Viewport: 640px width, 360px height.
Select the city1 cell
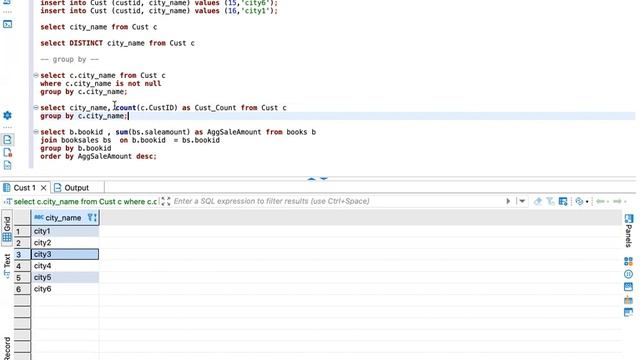coord(65,231)
